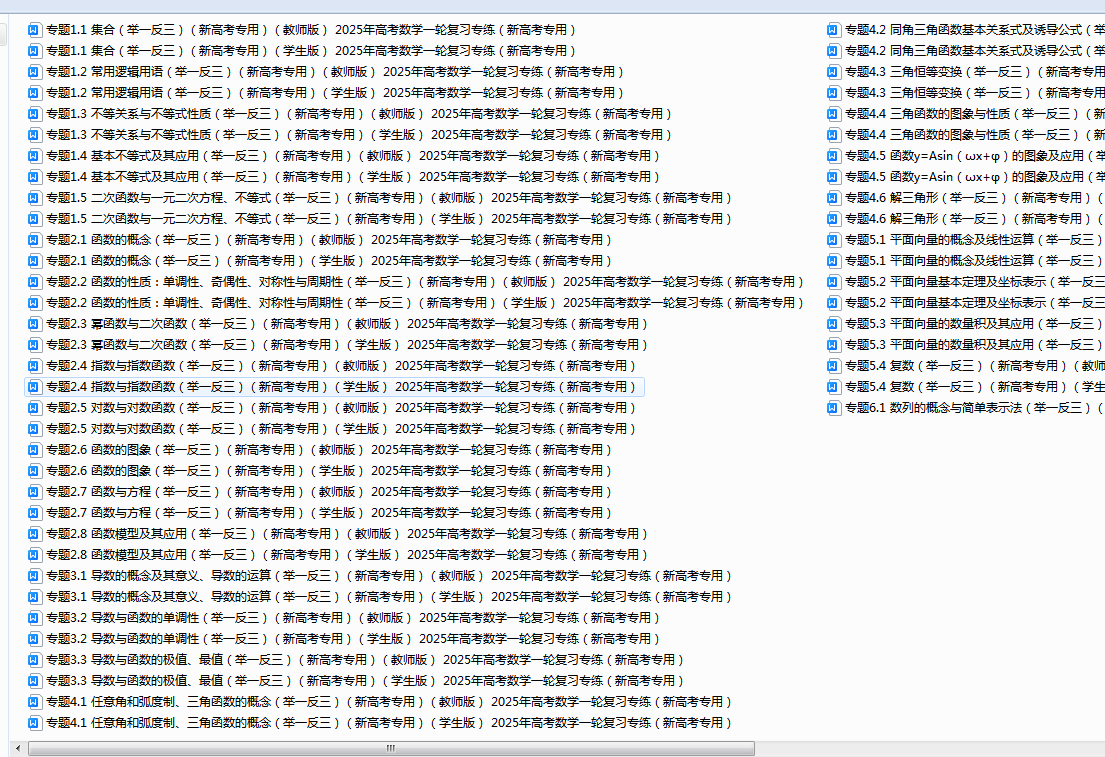Select the file name 专题5.4 复数 教师版 in right column

975,366
